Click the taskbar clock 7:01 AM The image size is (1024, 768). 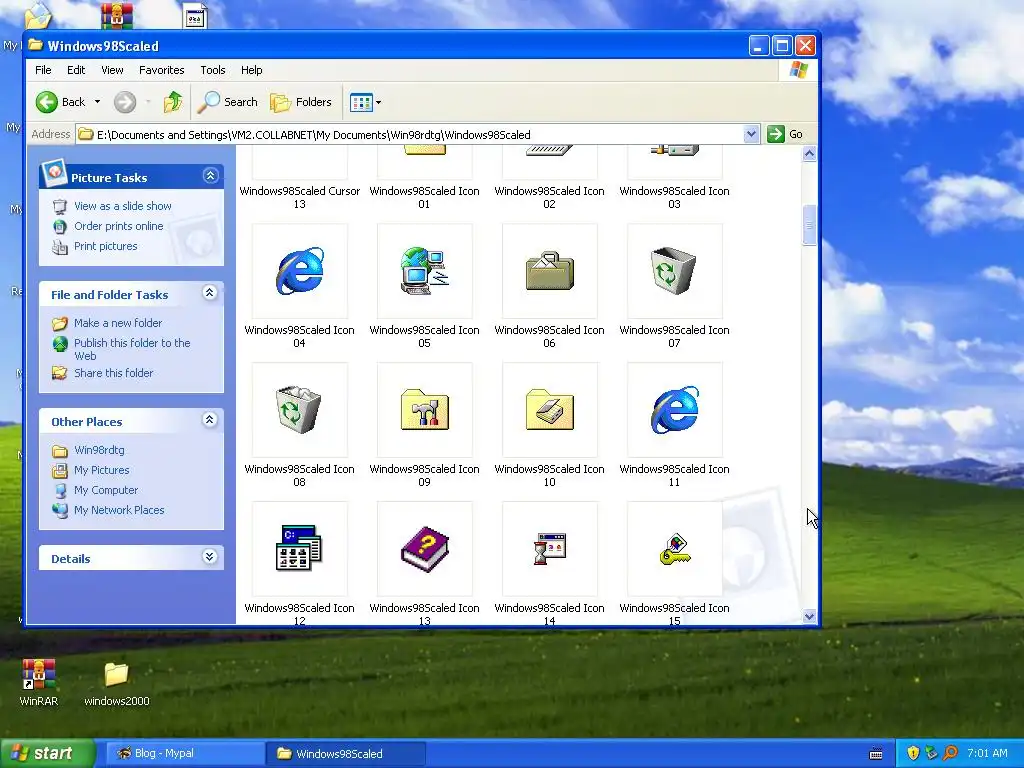pos(987,753)
